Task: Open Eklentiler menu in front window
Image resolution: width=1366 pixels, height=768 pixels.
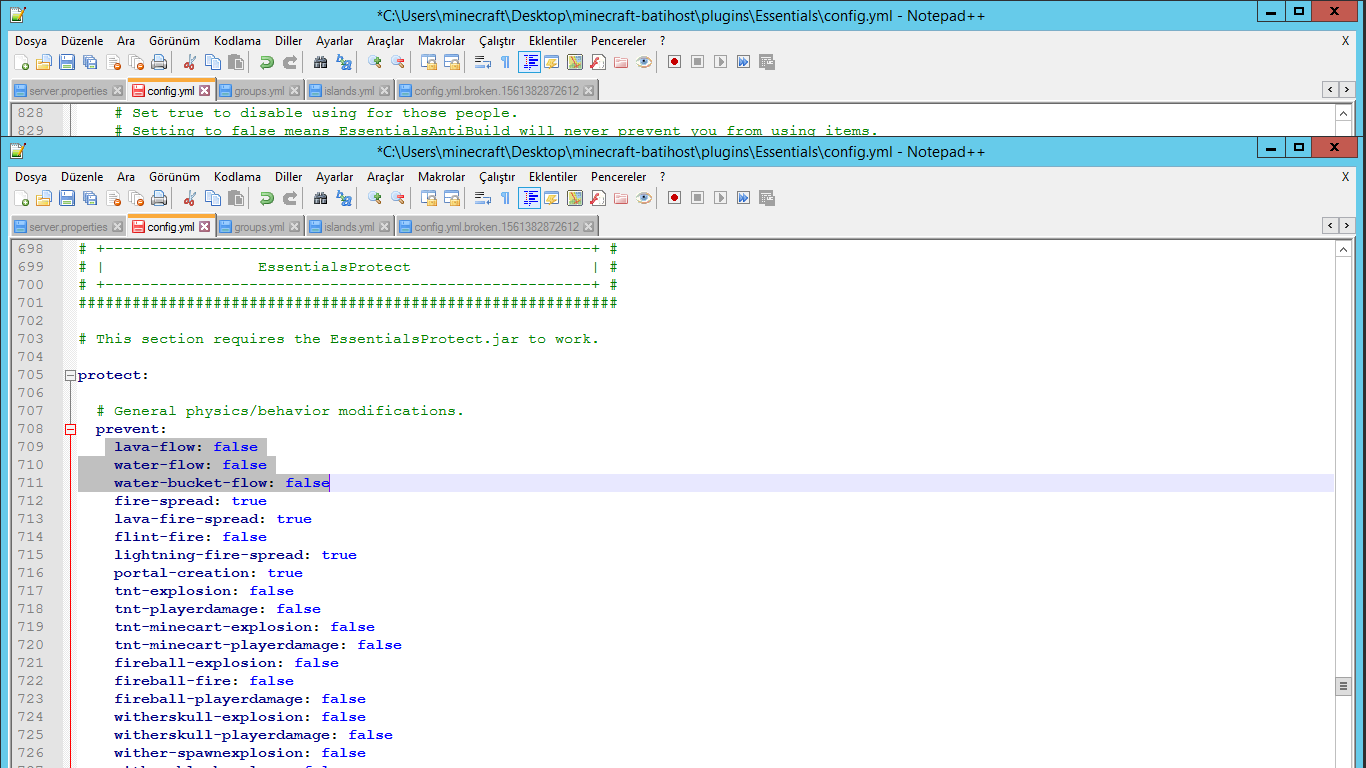Action: (x=553, y=177)
